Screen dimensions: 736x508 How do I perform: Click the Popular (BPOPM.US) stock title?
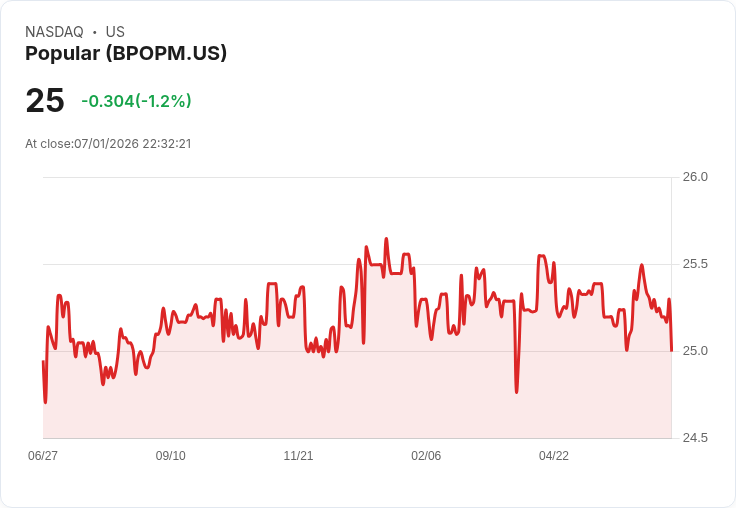click(126, 54)
